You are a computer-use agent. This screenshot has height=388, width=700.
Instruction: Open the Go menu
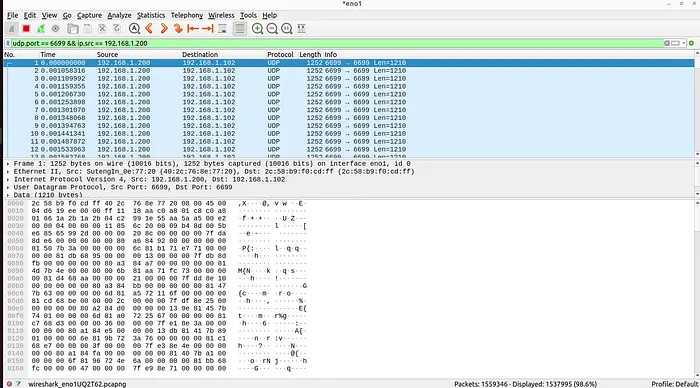(x=67, y=15)
